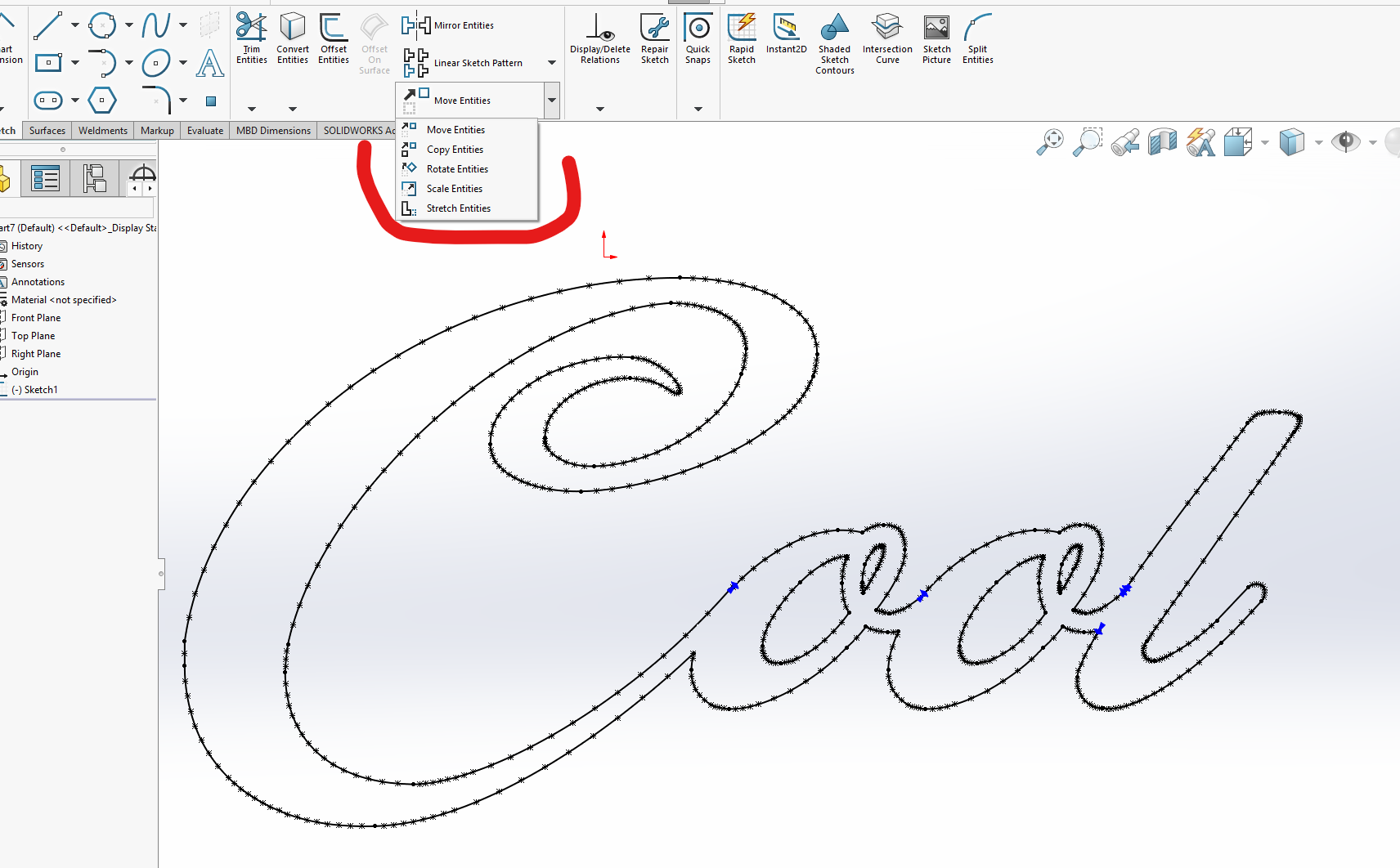Screen dimensions: 1400x868
Task: Select the Point sketch tool
Action: coord(210,101)
